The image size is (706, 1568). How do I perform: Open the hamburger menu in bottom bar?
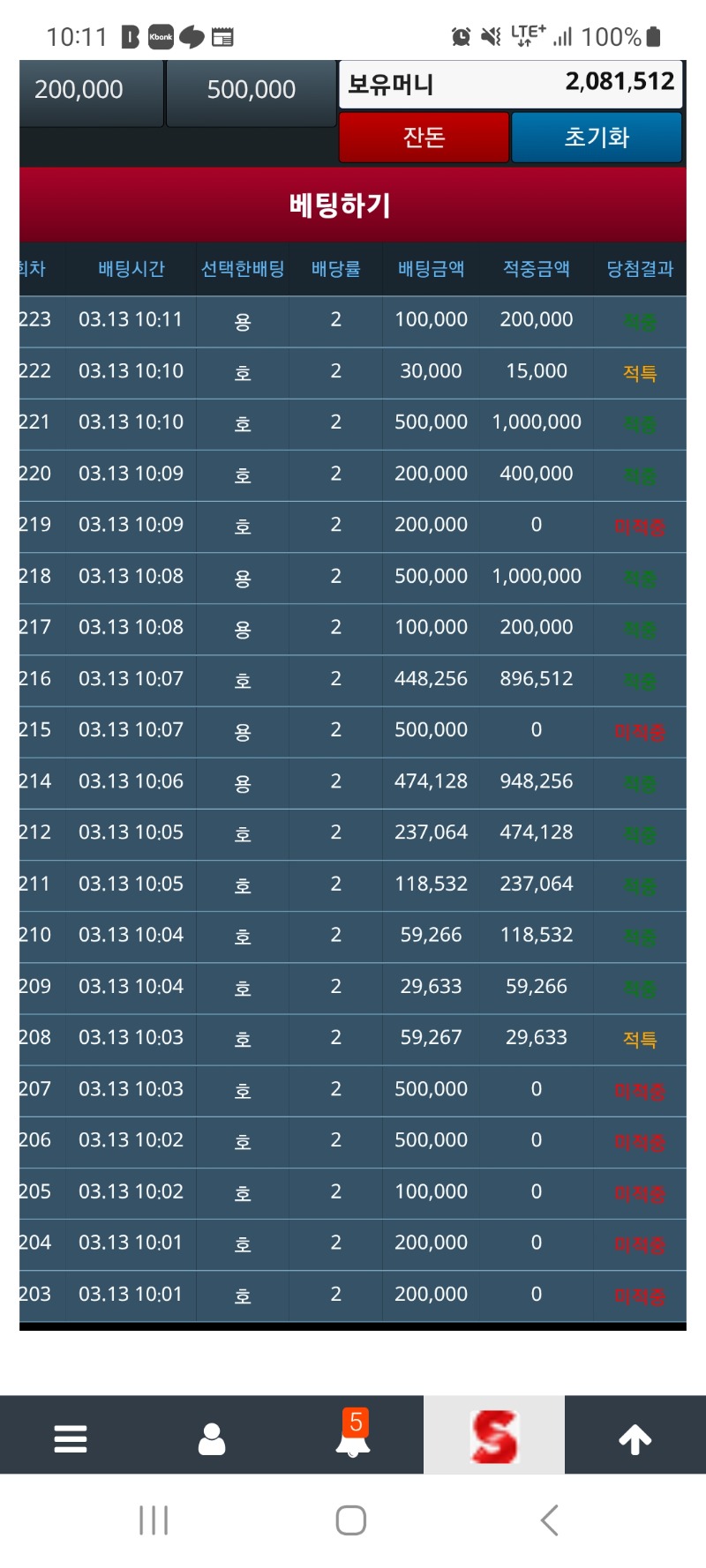(x=71, y=1438)
